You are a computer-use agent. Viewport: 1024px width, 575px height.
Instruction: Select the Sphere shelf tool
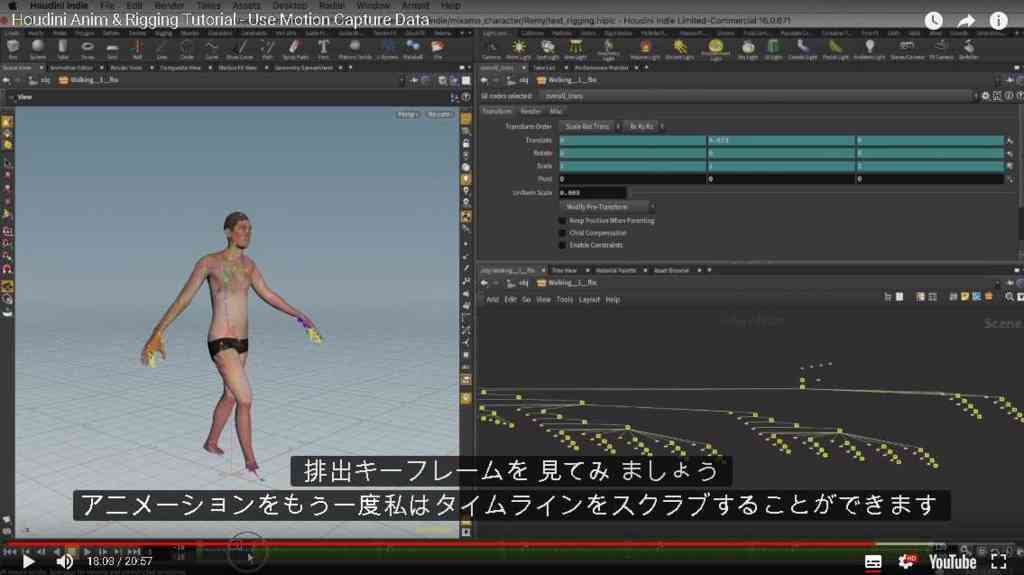pos(37,48)
